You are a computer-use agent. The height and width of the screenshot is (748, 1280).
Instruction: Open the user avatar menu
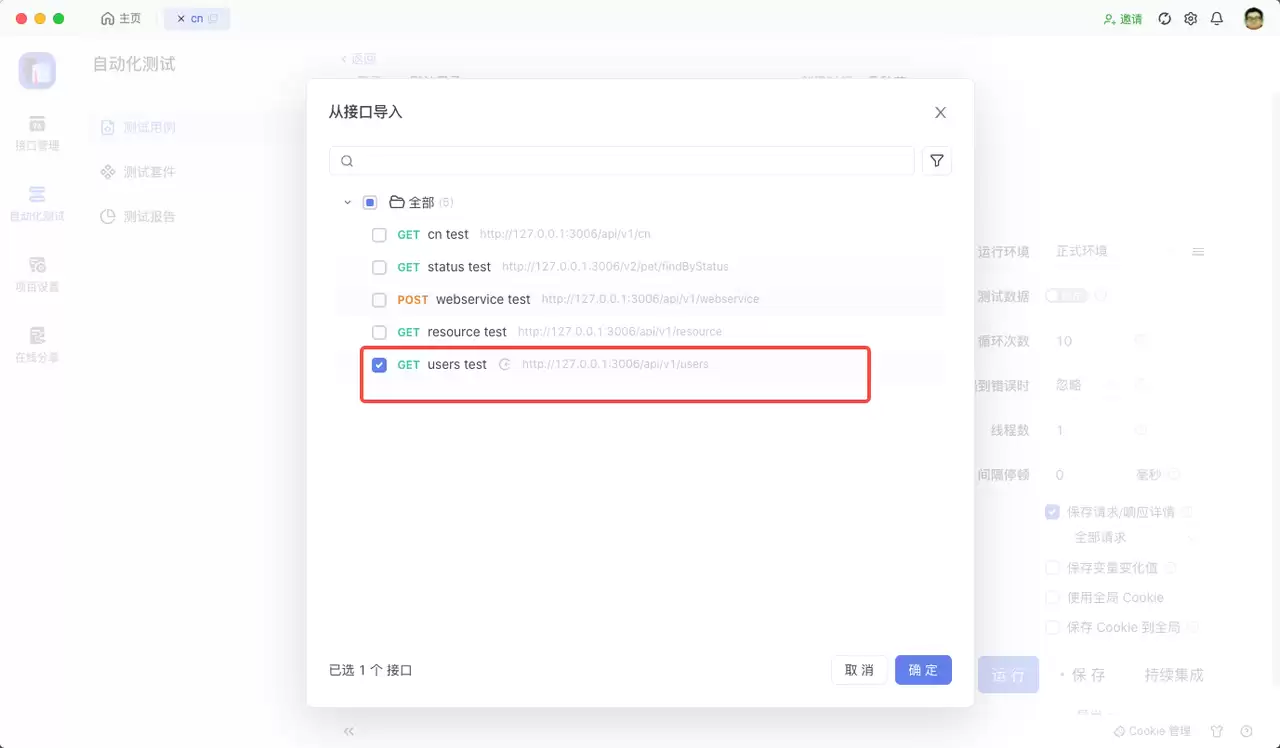(1254, 19)
